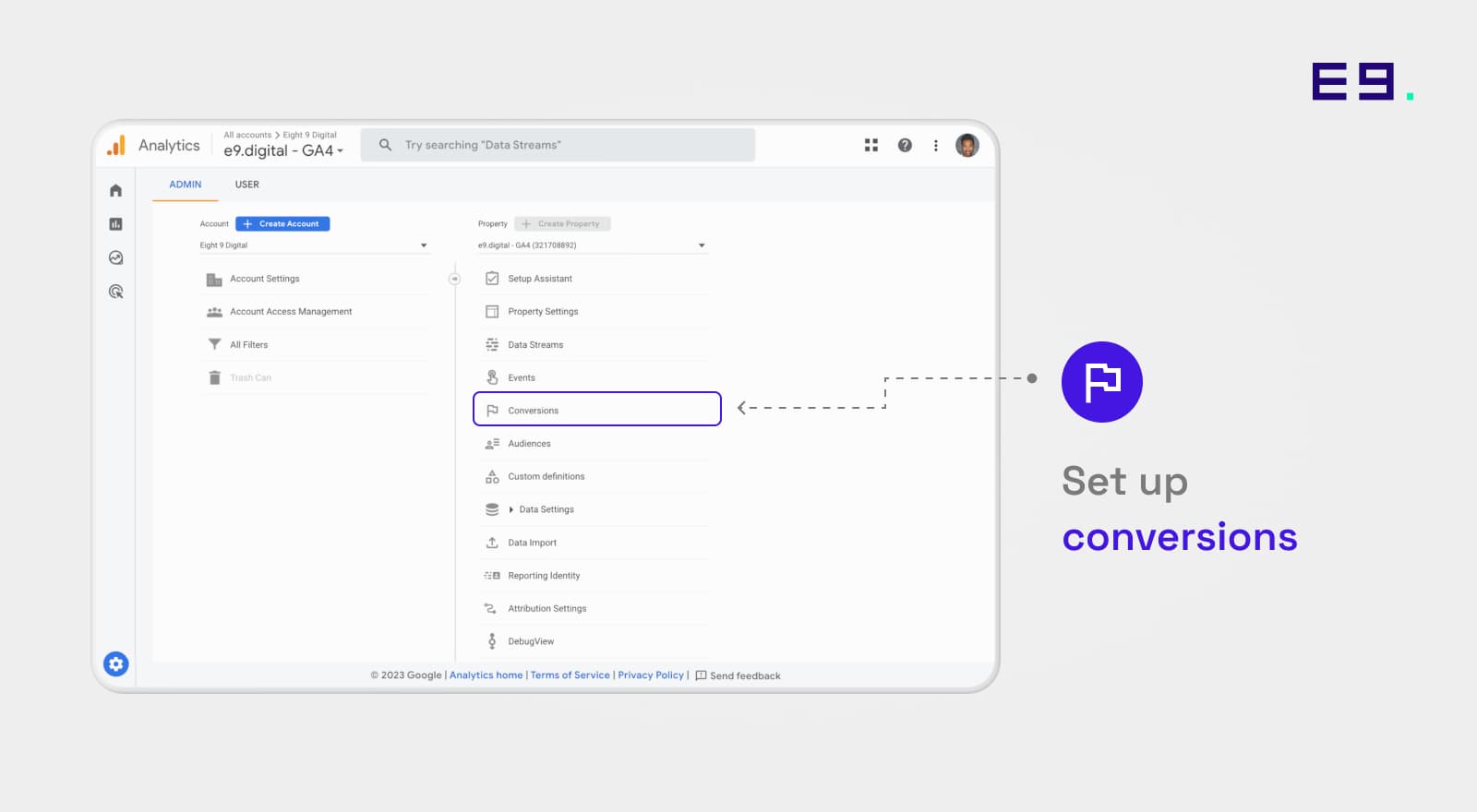Click the Conversions flag icon
The height and width of the screenshot is (812, 1477).
492,411
